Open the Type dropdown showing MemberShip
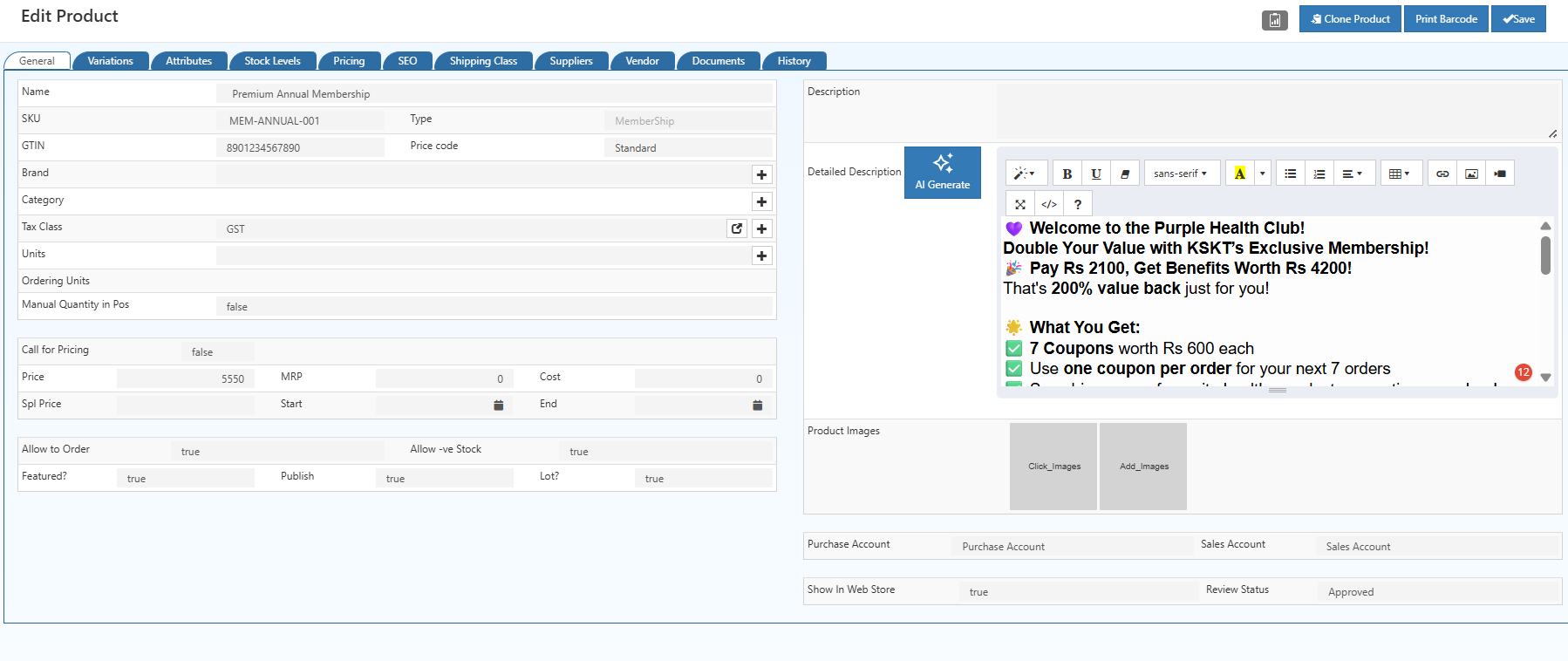 tap(687, 120)
